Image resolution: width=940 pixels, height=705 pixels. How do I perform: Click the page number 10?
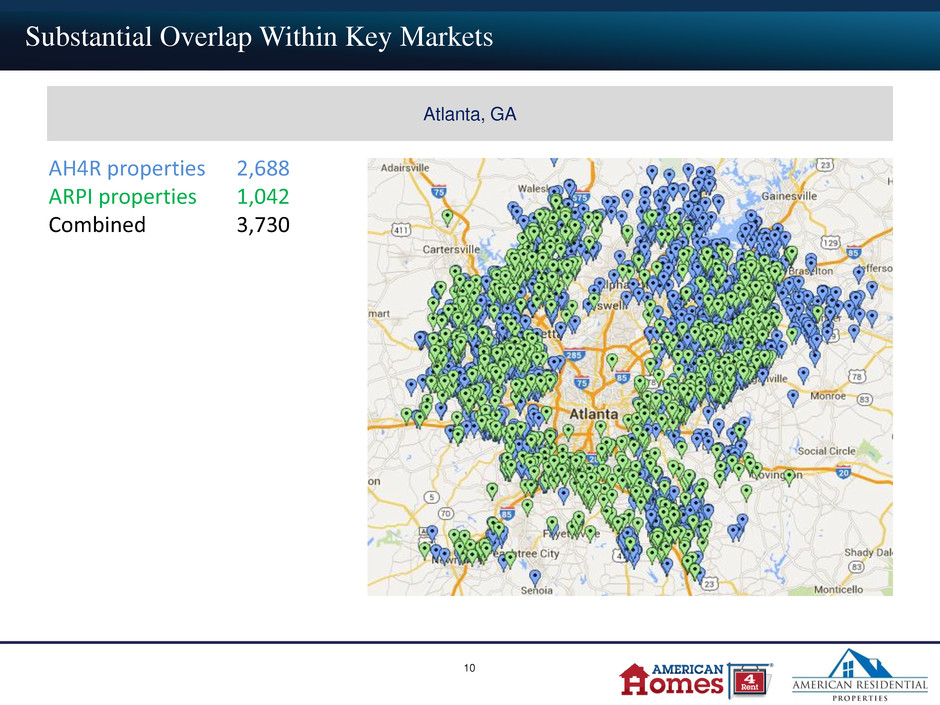coord(469,668)
